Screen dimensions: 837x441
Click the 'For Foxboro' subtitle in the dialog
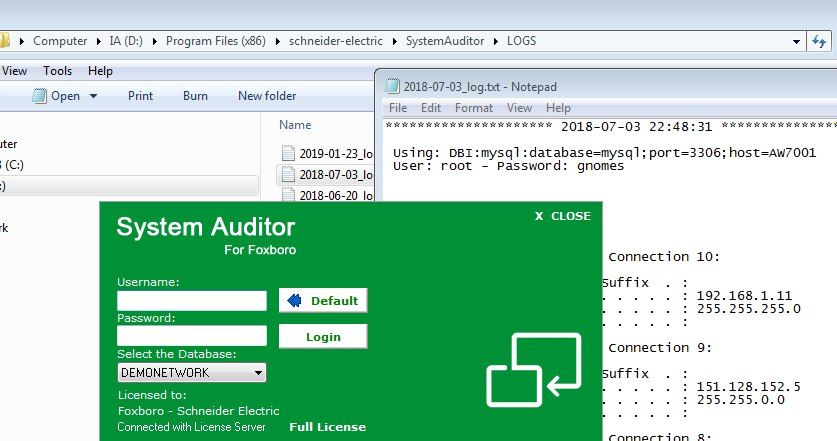click(260, 250)
